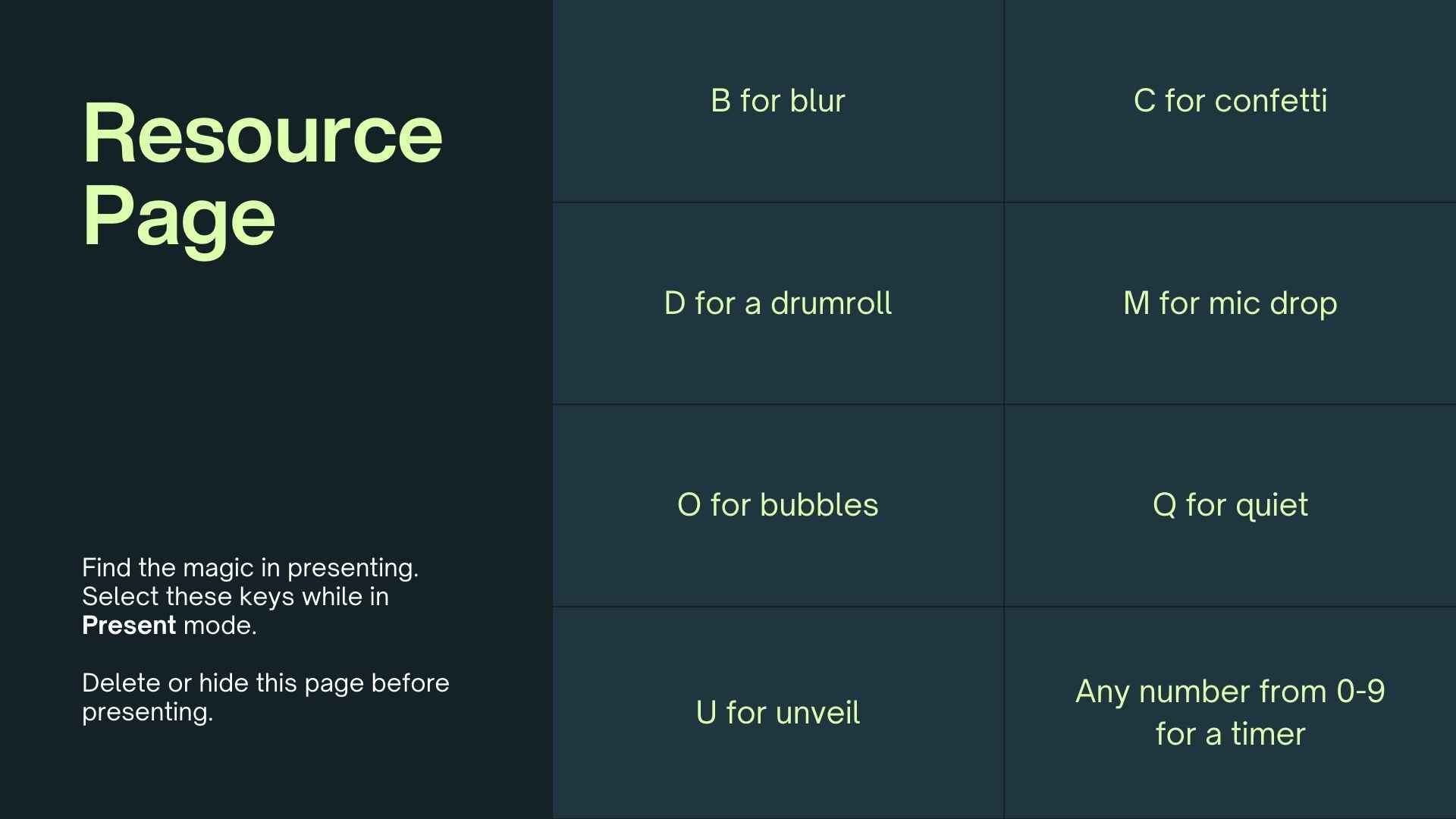Click the word "unveil"

[x=817, y=713]
